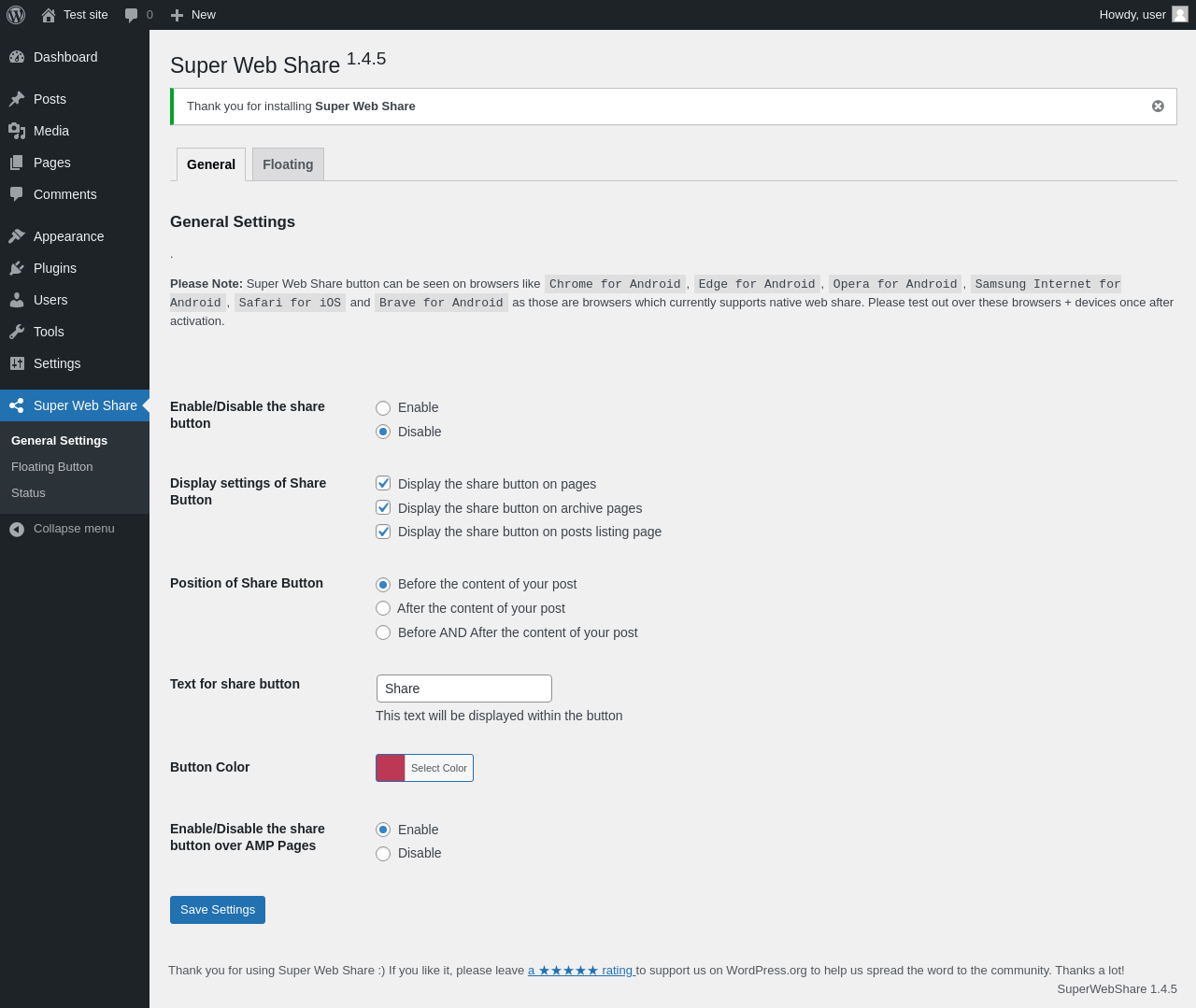Click the Pages icon in sidebar
1196x1008 pixels.
click(17, 163)
